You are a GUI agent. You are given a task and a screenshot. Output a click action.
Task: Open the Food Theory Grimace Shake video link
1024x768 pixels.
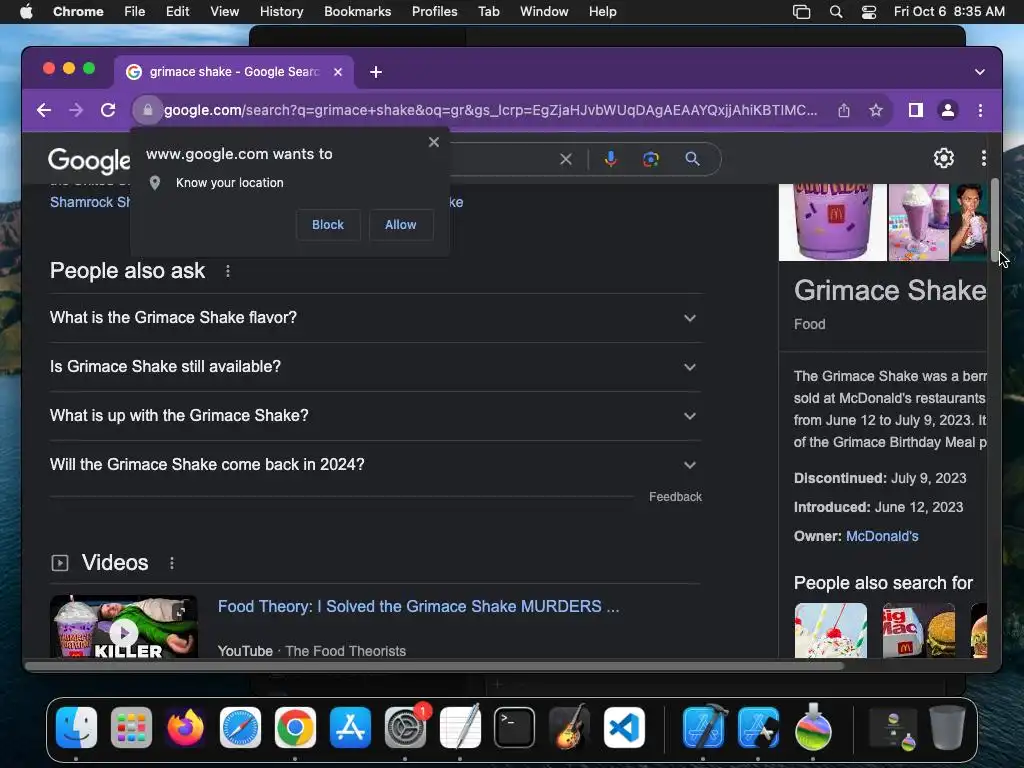pyautogui.click(x=418, y=607)
